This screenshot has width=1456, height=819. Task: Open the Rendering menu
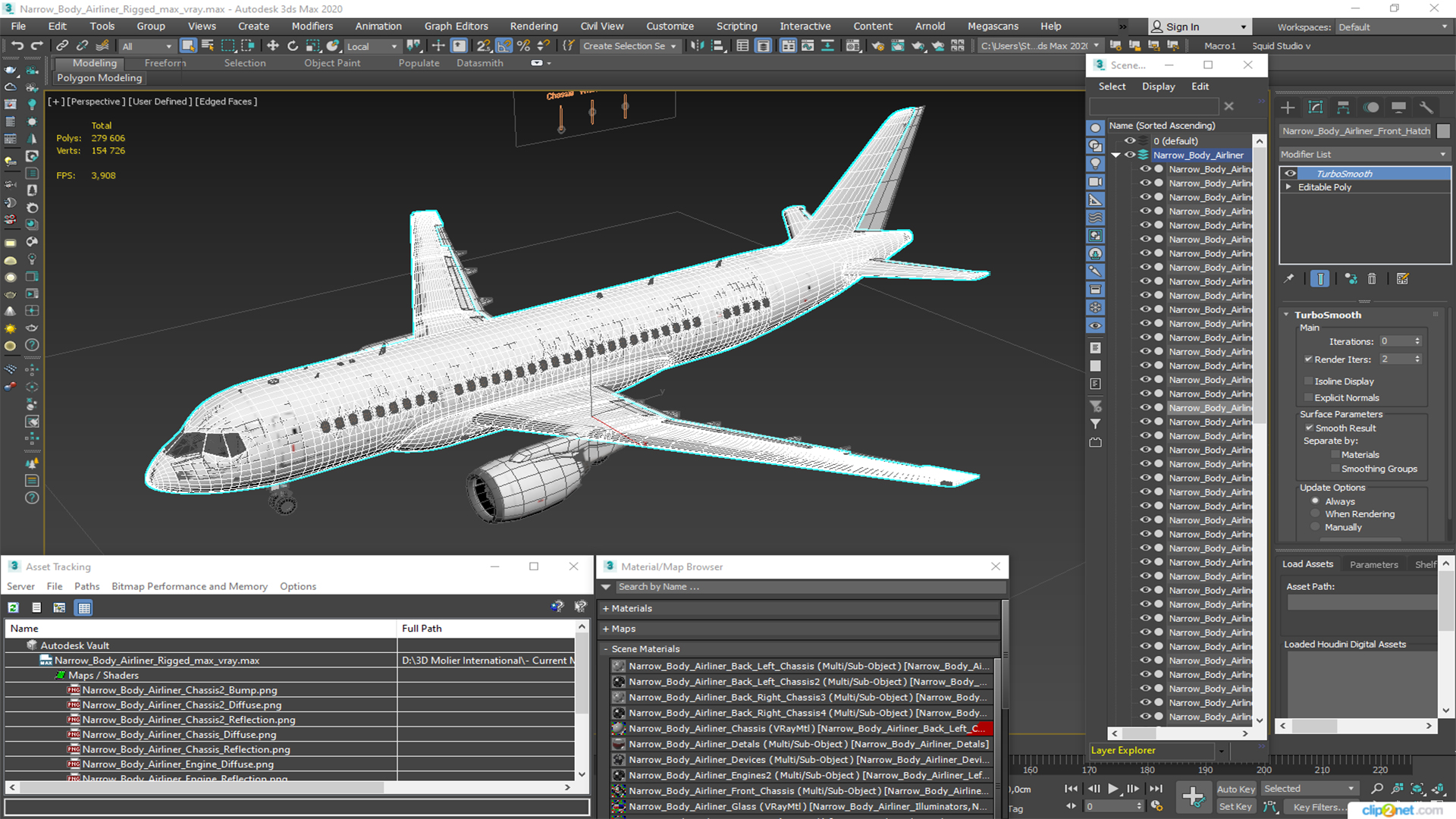coord(533,26)
